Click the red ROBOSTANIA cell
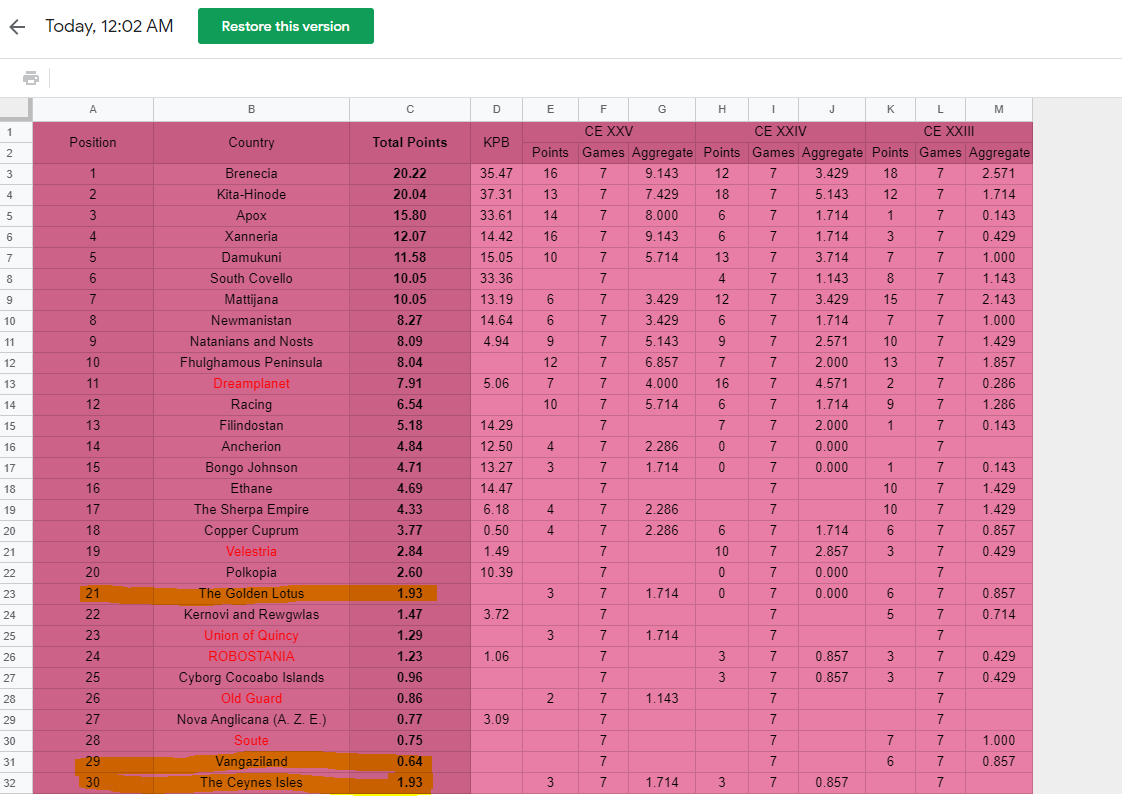Screen dimensions: 1122x796 coord(251,656)
